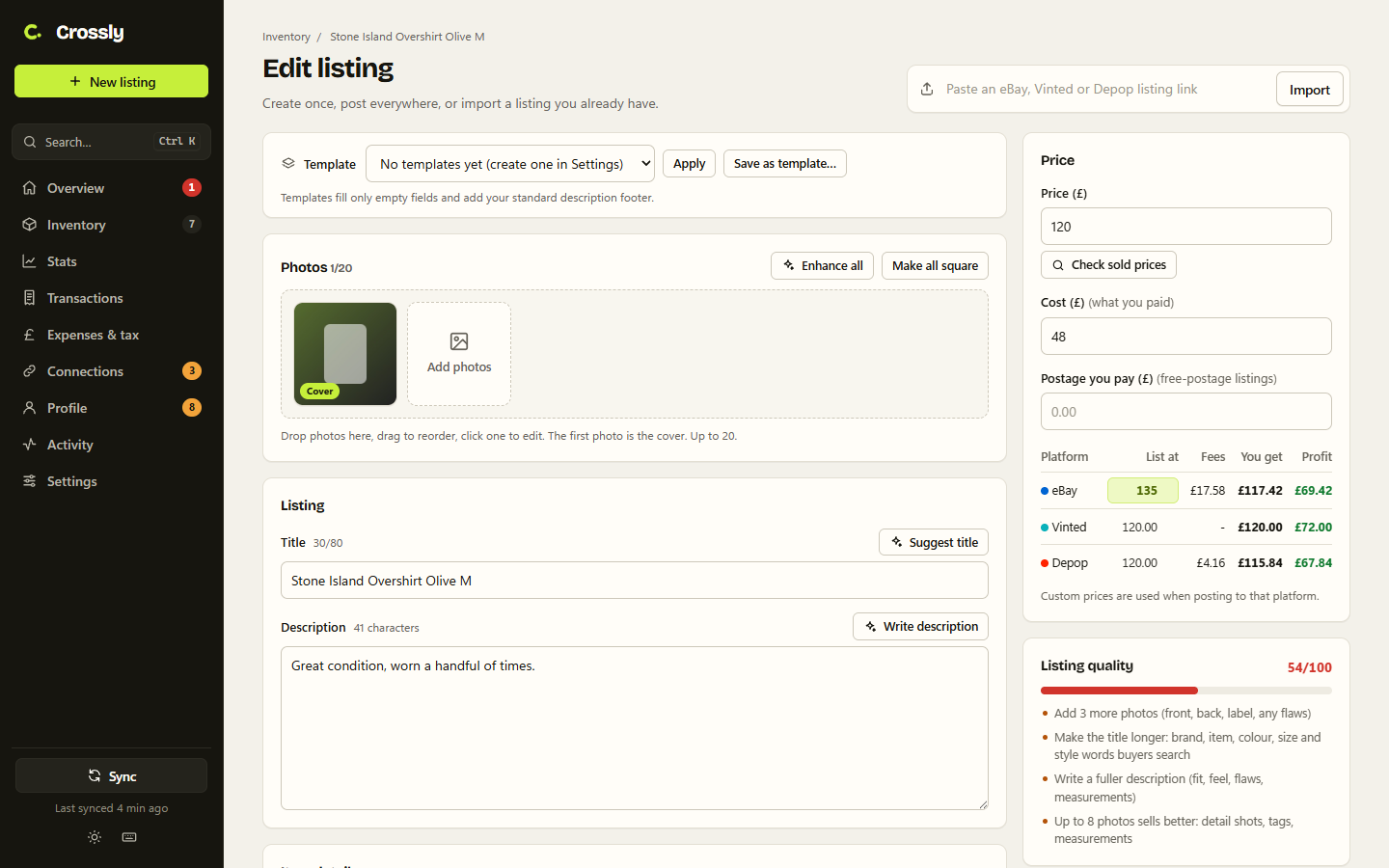
Task: Click the magnifier icon in the search box
Action: pyautogui.click(x=30, y=142)
